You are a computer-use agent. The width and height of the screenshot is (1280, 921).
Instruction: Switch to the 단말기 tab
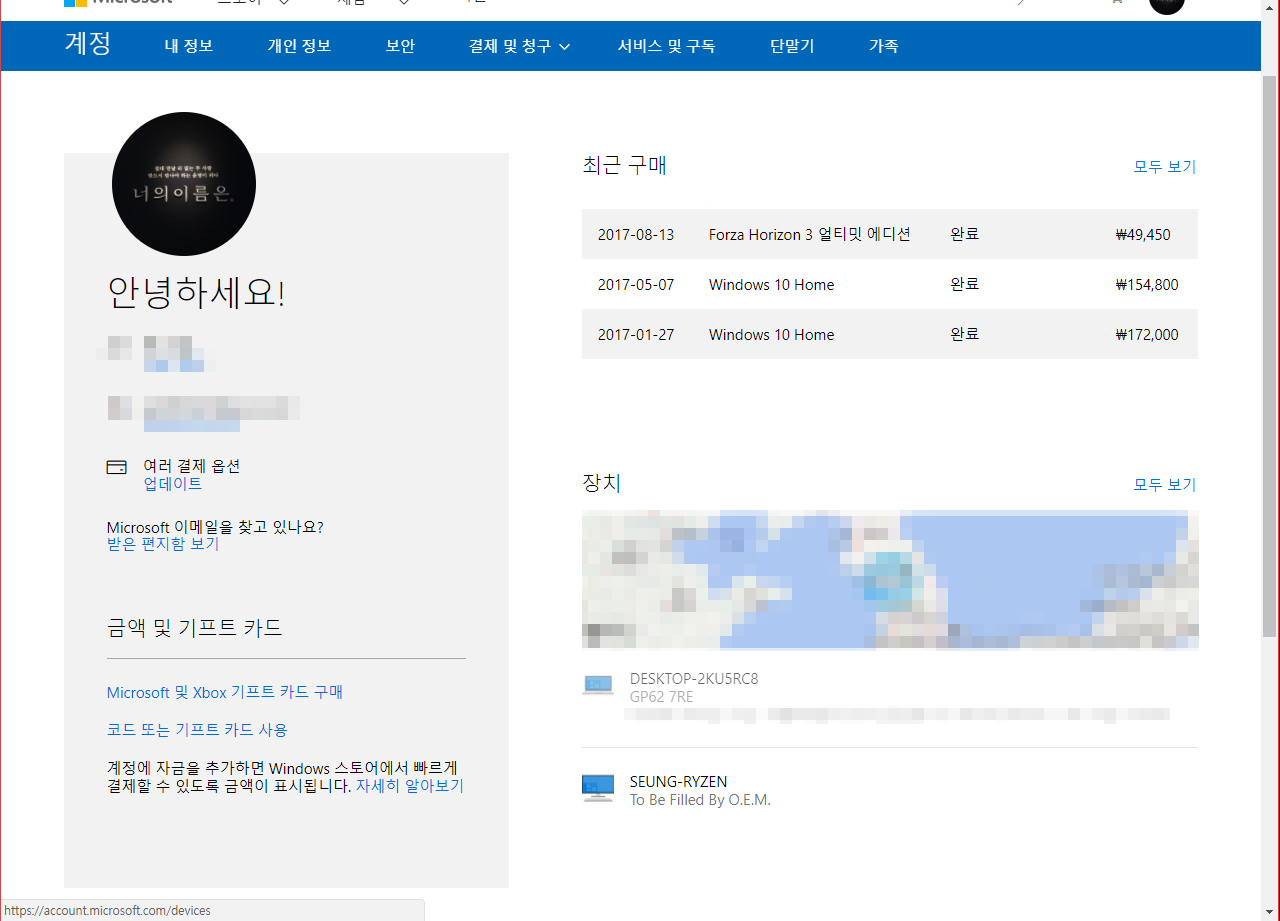[792, 46]
